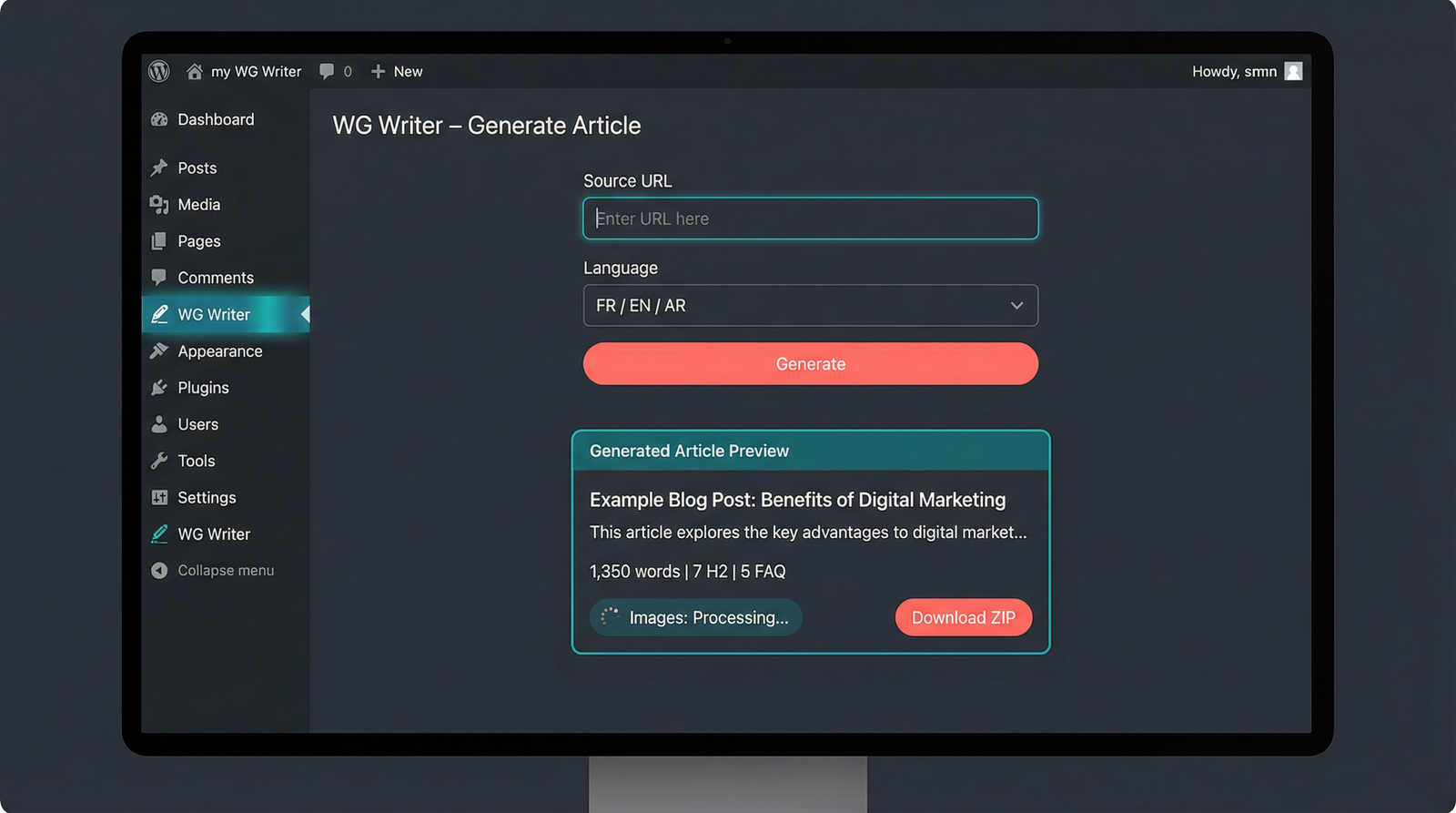Click the plus icon next to New
The height and width of the screenshot is (813, 1456).
(x=378, y=71)
